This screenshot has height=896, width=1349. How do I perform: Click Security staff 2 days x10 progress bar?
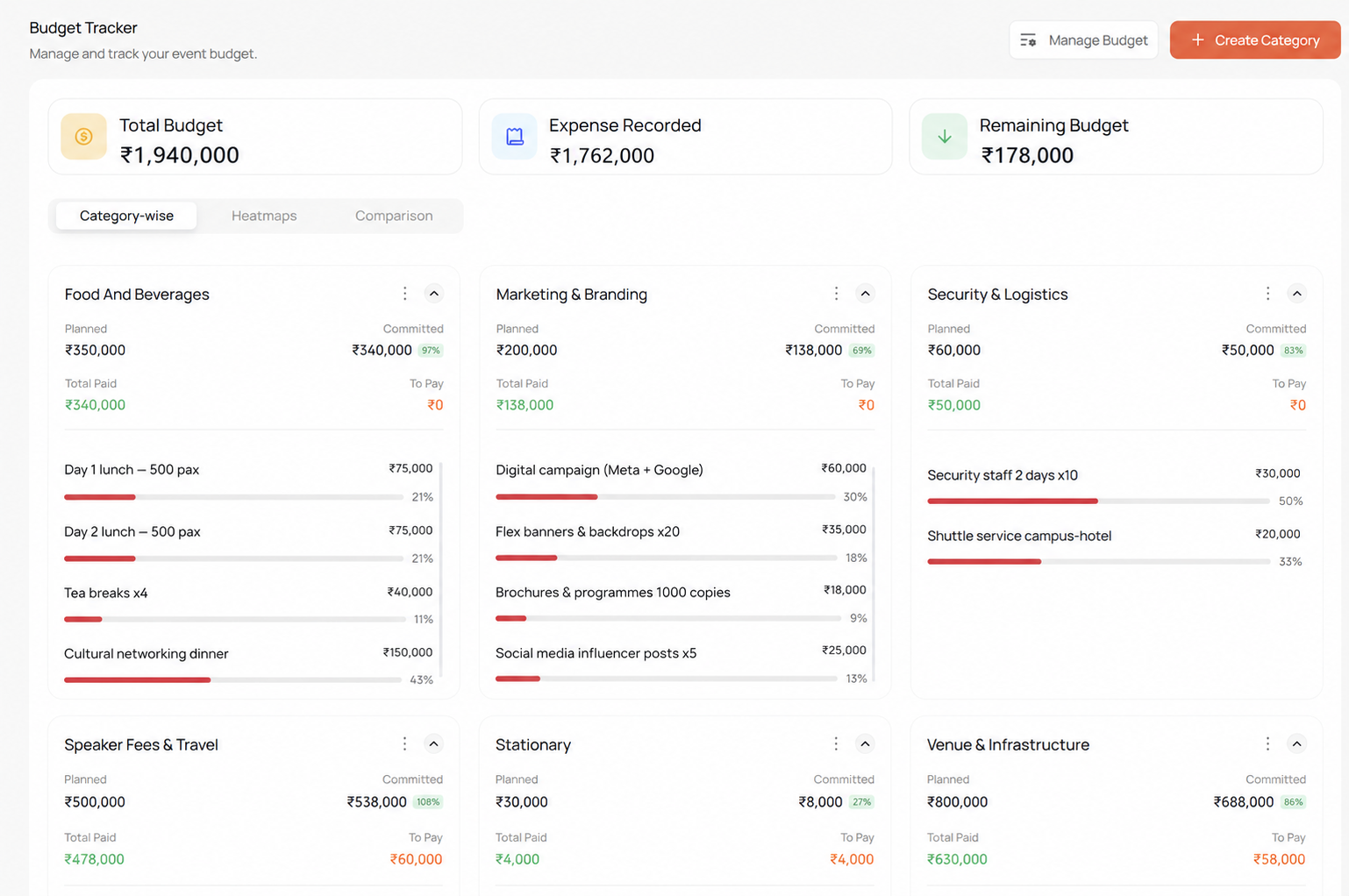[x=1098, y=501]
